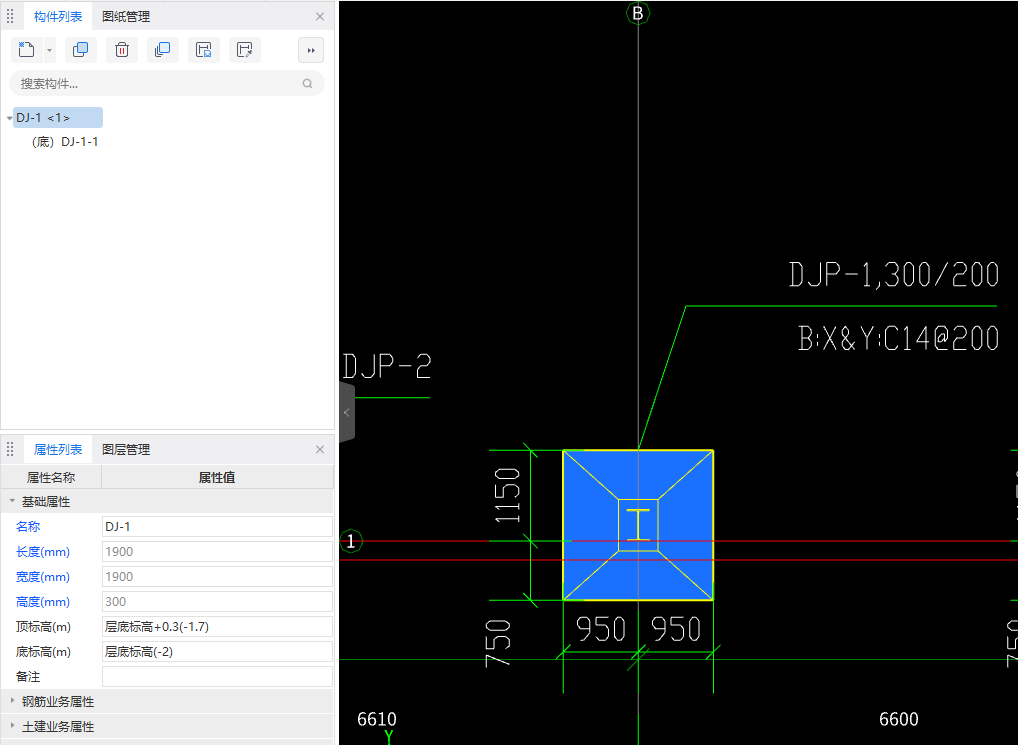Image resolution: width=1018 pixels, height=745 pixels.
Task: Click the 备注 property label
Action: [x=28, y=676]
